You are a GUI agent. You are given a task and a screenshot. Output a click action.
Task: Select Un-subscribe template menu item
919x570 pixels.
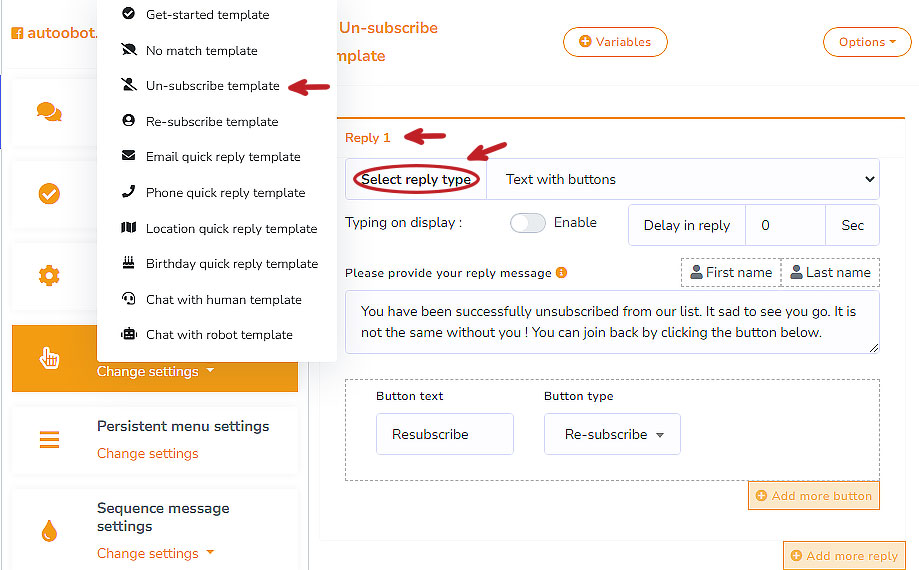(x=212, y=86)
